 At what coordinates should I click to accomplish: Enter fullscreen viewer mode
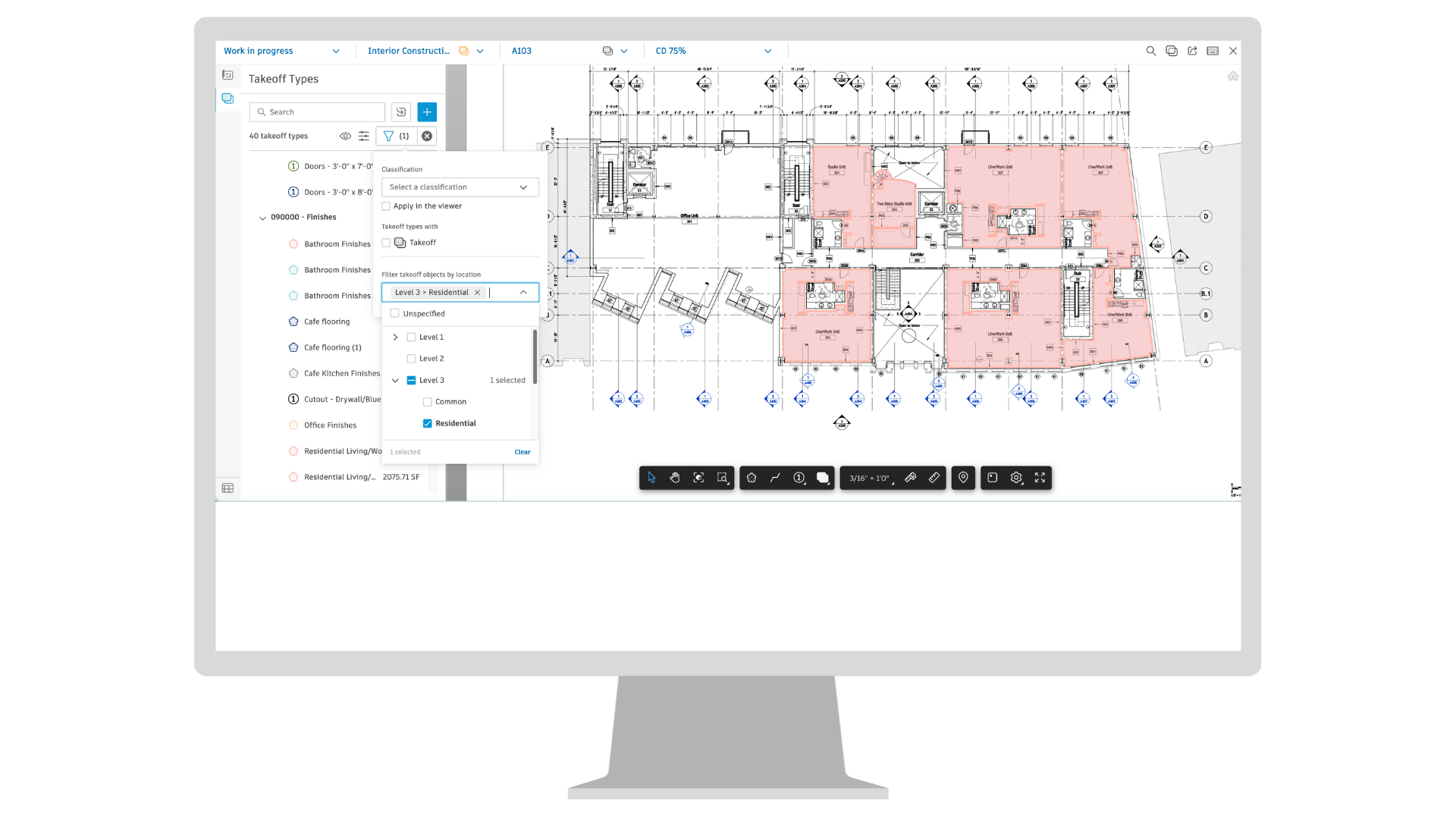coord(1040,478)
